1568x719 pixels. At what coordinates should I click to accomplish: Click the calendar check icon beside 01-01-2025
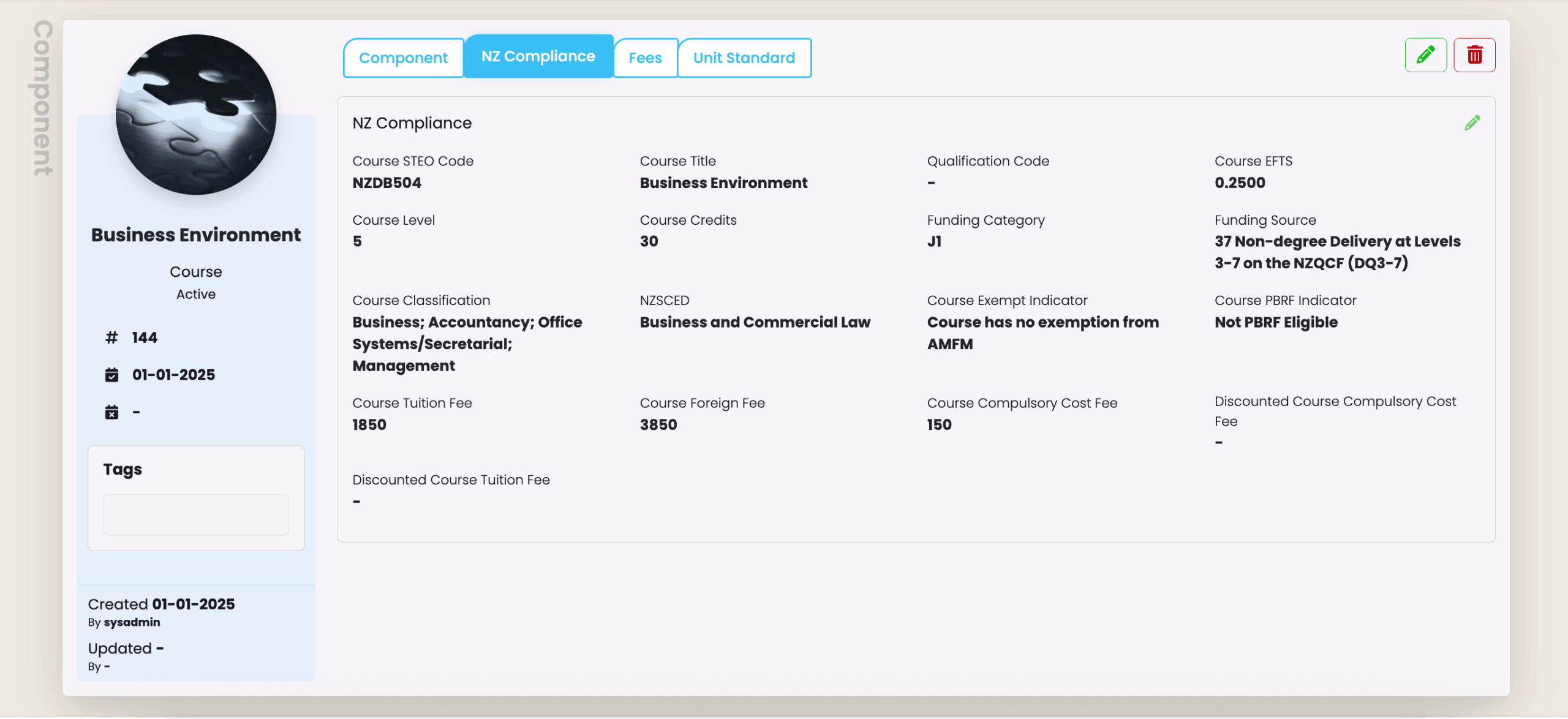pyautogui.click(x=111, y=375)
